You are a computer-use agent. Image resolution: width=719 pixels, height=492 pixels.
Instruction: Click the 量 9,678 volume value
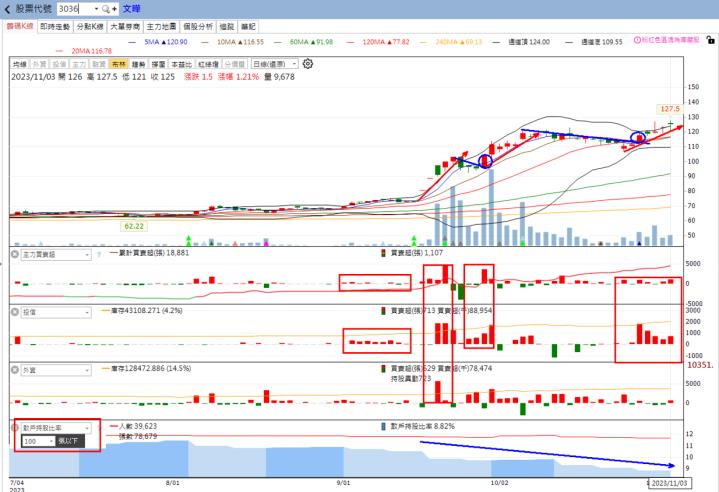coord(279,77)
